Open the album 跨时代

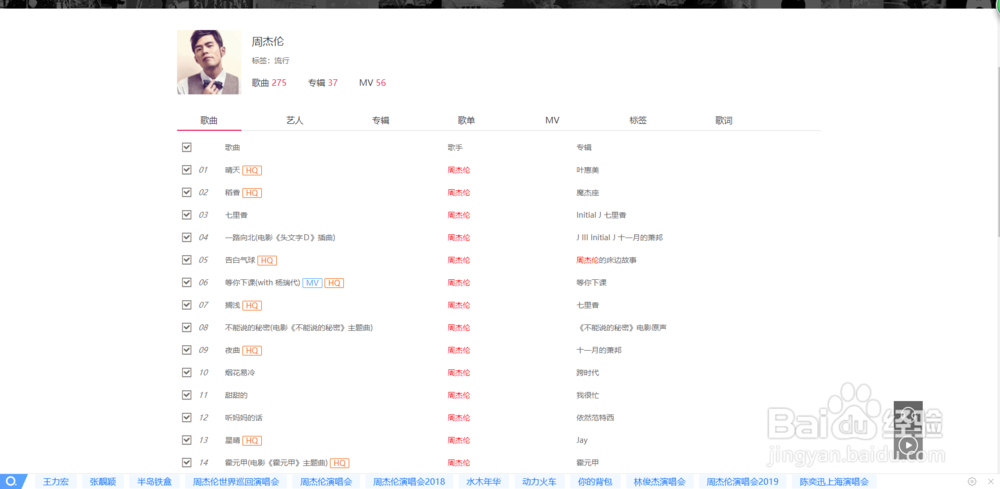point(587,373)
